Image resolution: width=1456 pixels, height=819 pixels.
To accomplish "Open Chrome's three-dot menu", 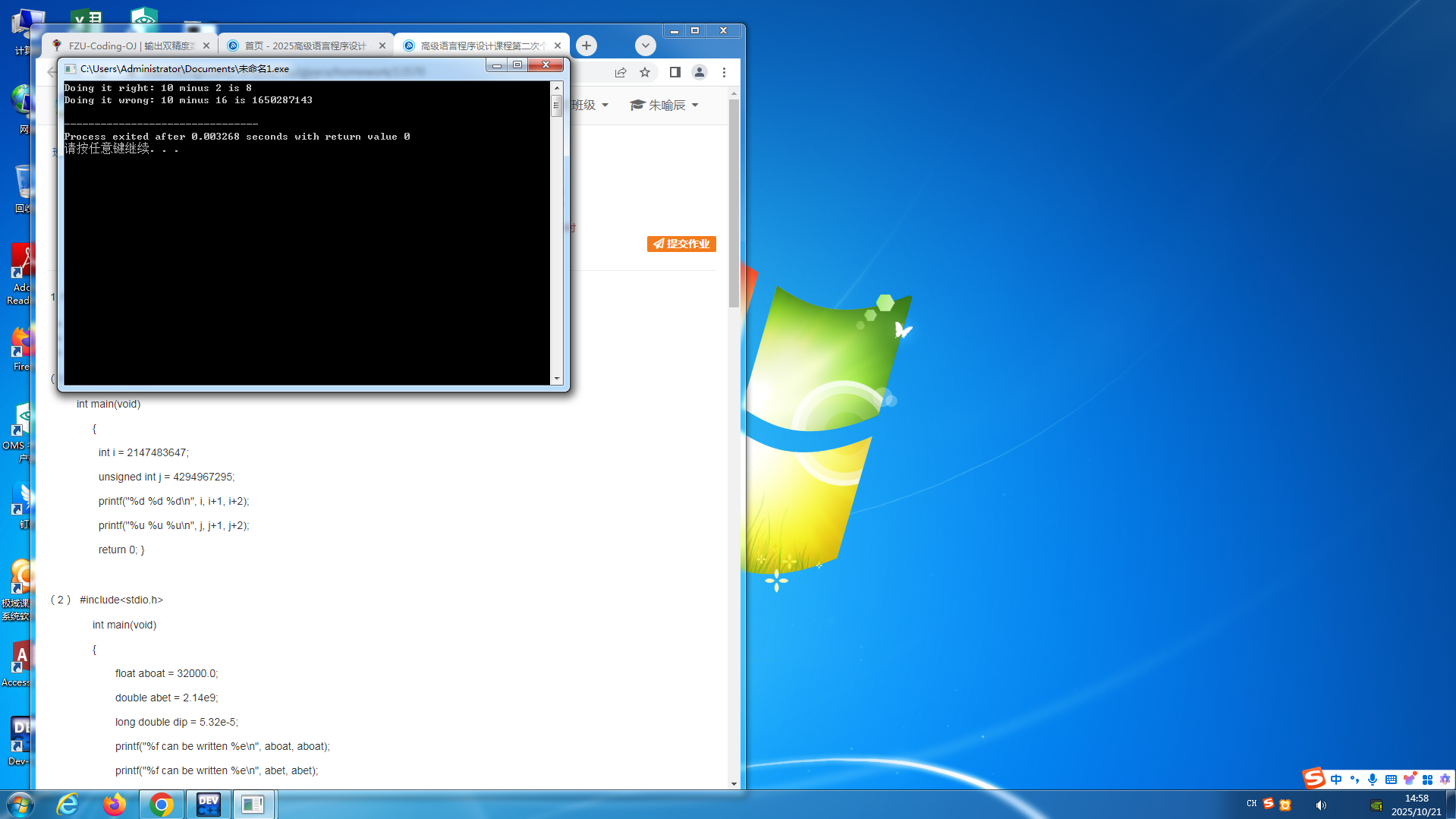I will (724, 72).
